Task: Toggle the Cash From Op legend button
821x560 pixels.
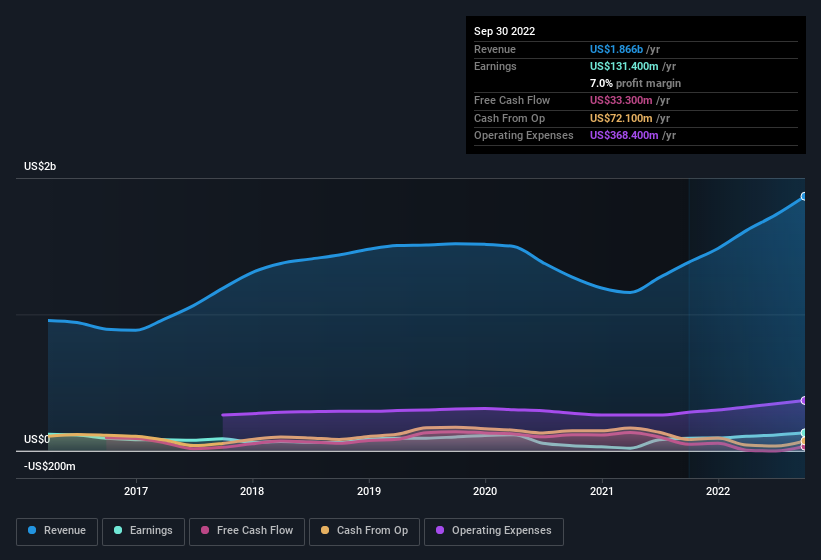Action: pos(364,531)
